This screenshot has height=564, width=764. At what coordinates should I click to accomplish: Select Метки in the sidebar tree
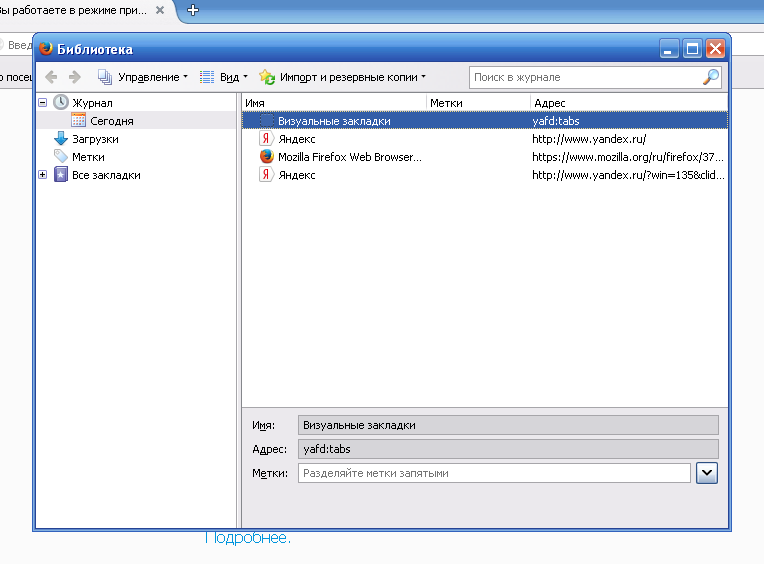click(x=88, y=157)
